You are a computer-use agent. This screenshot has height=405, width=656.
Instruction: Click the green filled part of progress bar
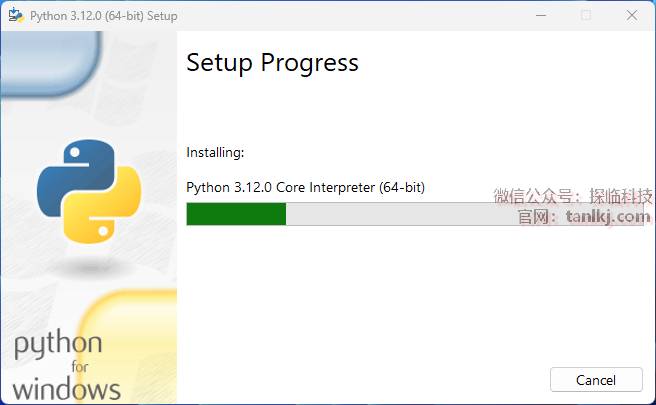(x=236, y=214)
